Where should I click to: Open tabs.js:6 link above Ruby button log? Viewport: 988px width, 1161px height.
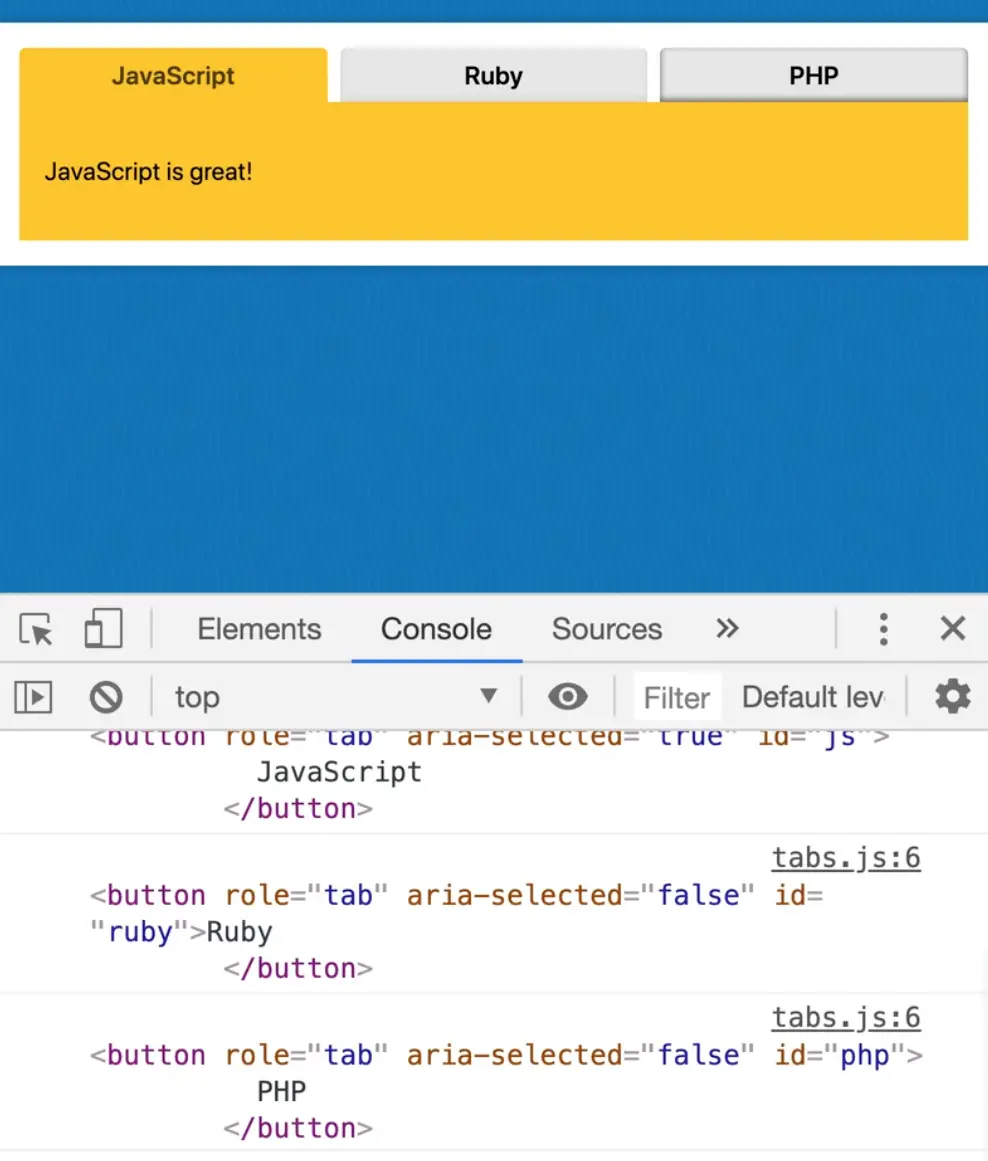pyautogui.click(x=845, y=858)
